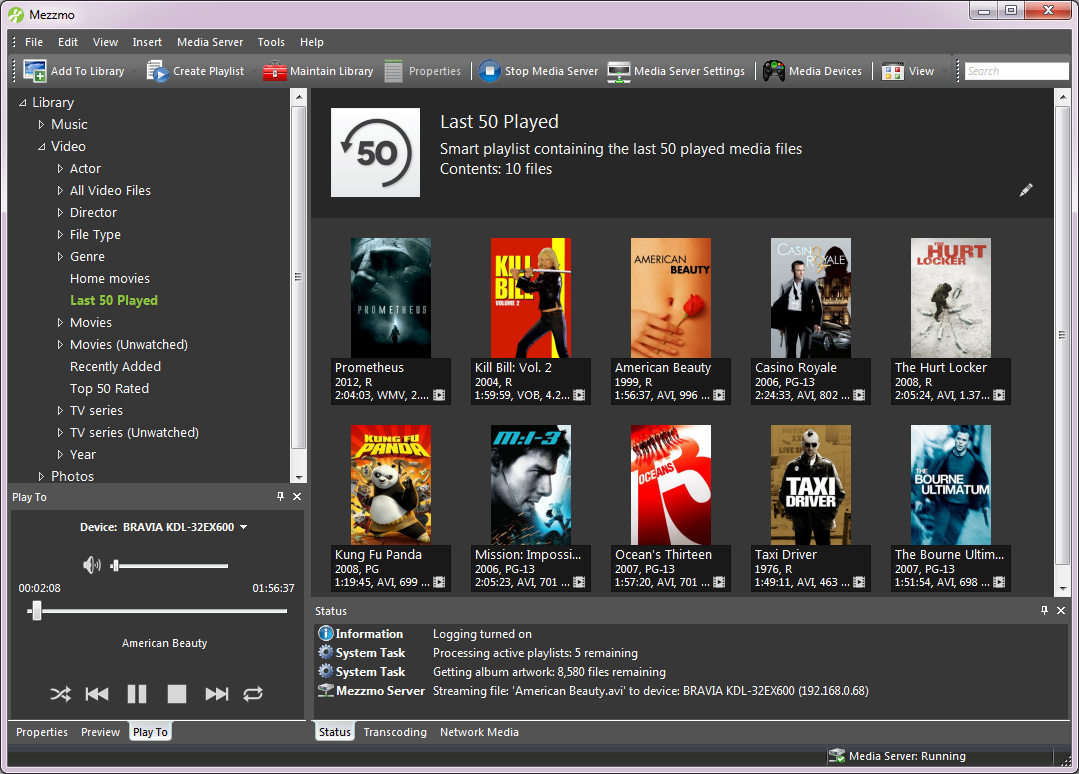Open the Tools menu

(270, 42)
